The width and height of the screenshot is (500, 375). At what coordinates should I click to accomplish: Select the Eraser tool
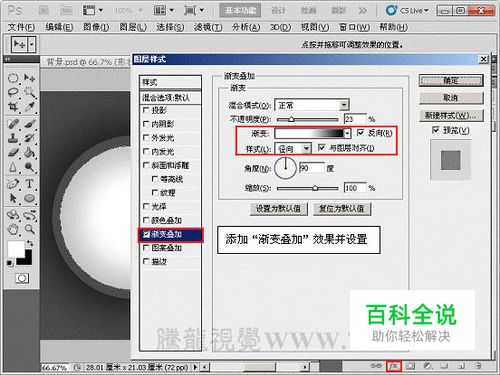tap(13, 153)
